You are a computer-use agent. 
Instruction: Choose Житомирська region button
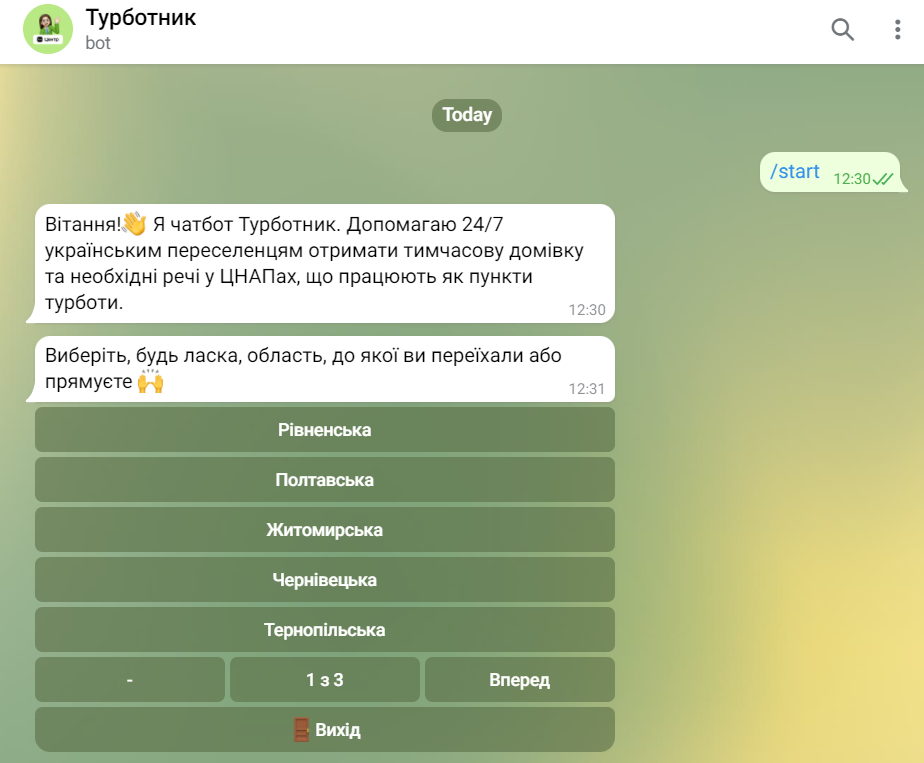[x=325, y=530]
